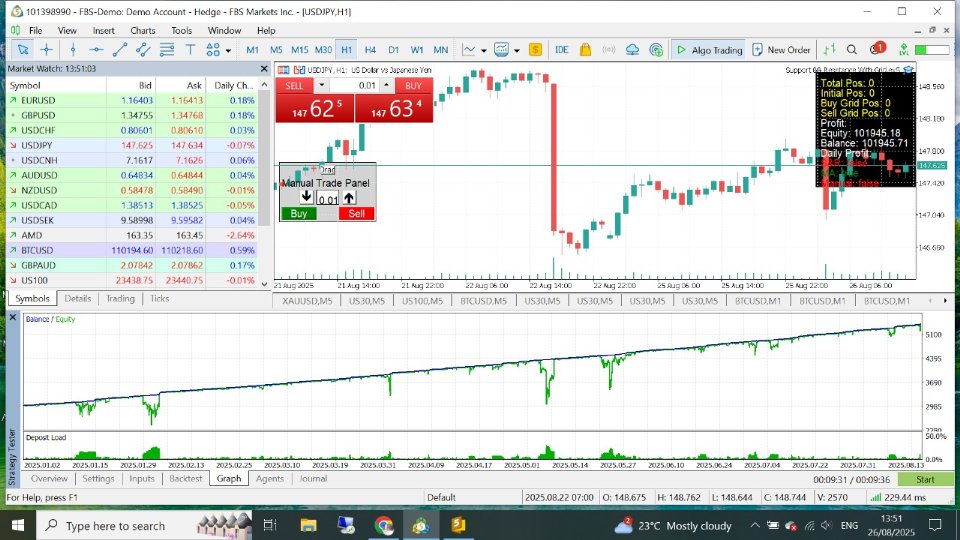Viewport: 960px width, 540px height.
Task: Open the Tools menu
Action: pos(181,31)
